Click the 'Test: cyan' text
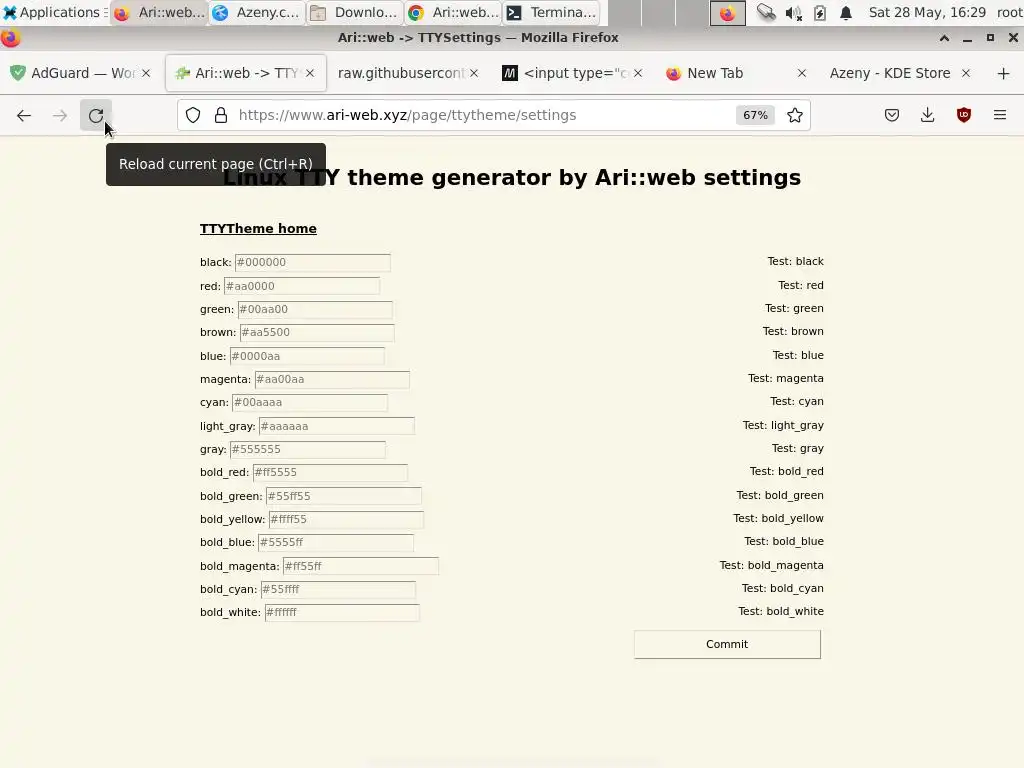This screenshot has height=768, width=1024. [x=797, y=402]
